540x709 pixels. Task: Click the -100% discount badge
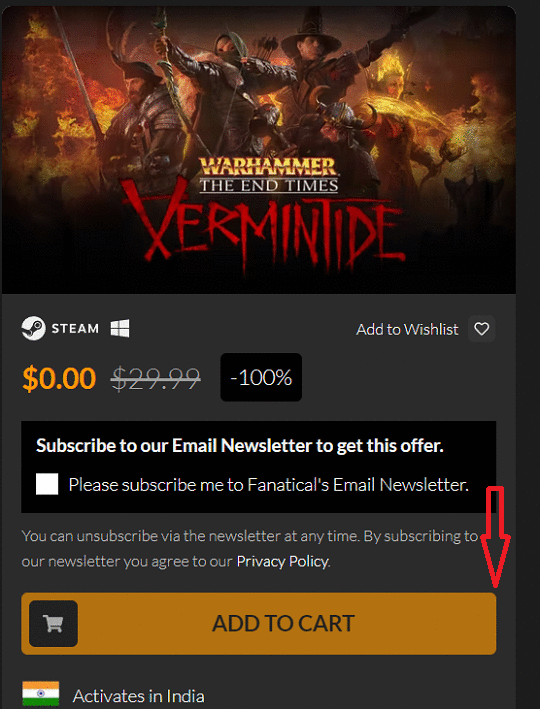click(261, 377)
